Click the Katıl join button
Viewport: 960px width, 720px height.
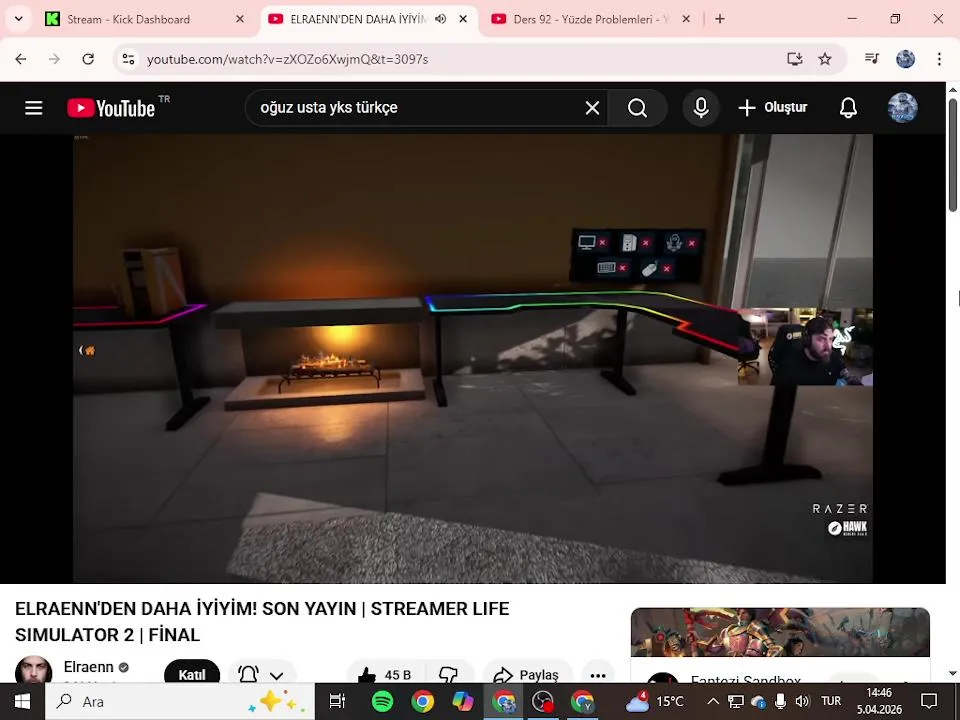(192, 673)
